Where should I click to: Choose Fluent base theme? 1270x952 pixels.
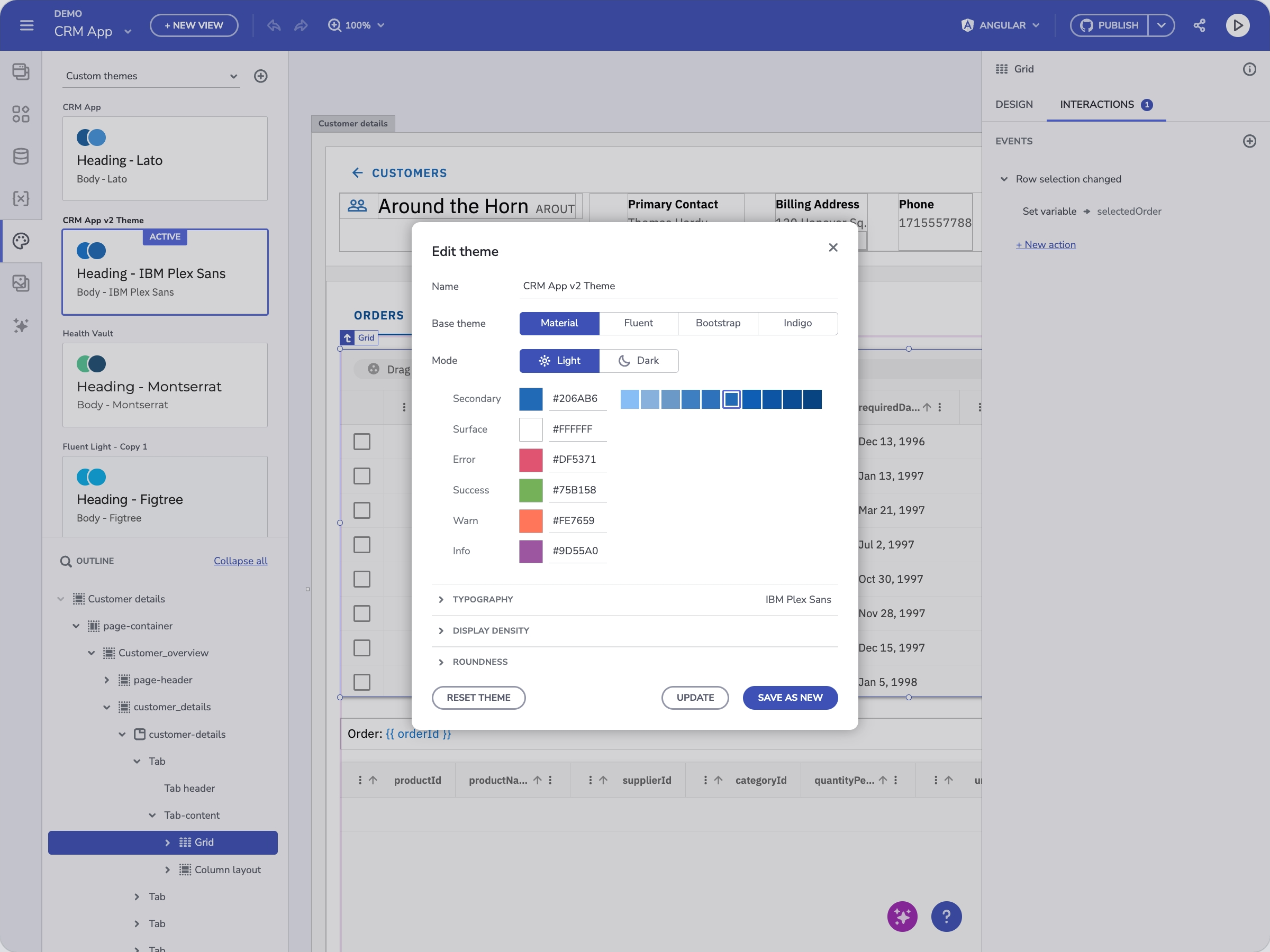click(x=639, y=323)
